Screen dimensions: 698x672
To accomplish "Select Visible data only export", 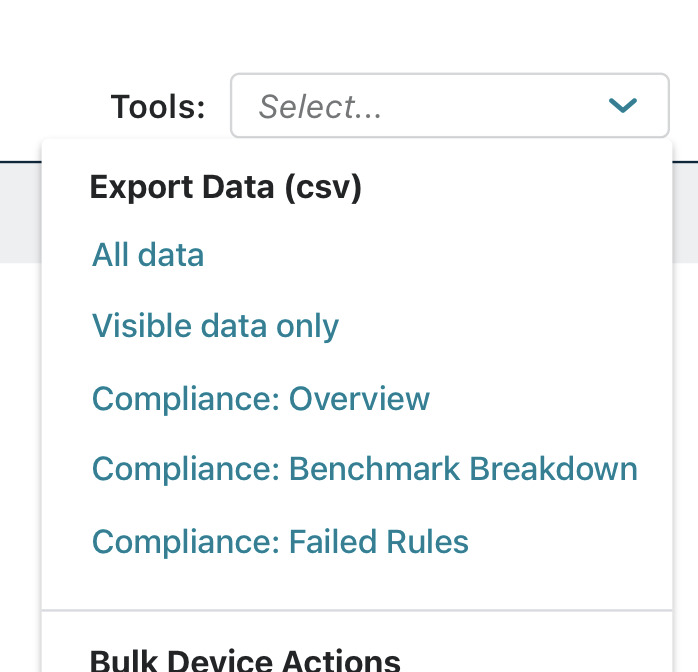I will [x=215, y=326].
